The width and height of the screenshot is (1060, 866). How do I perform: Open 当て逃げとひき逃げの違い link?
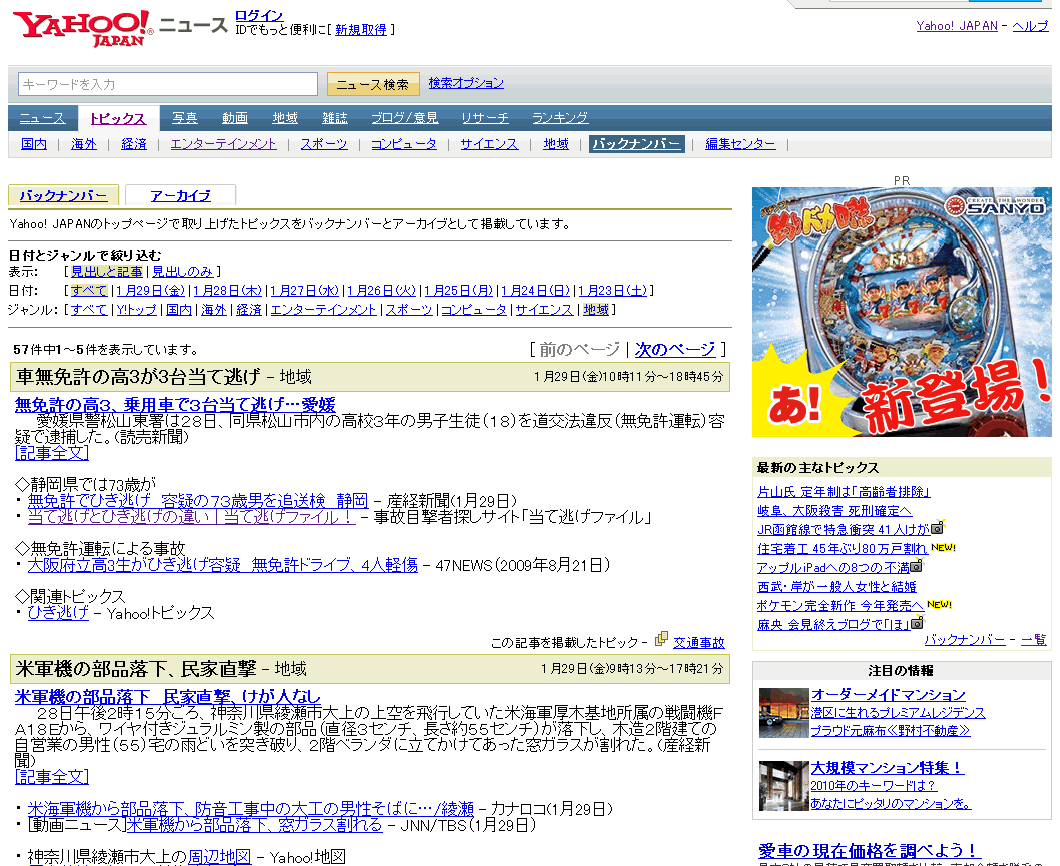coord(191,517)
